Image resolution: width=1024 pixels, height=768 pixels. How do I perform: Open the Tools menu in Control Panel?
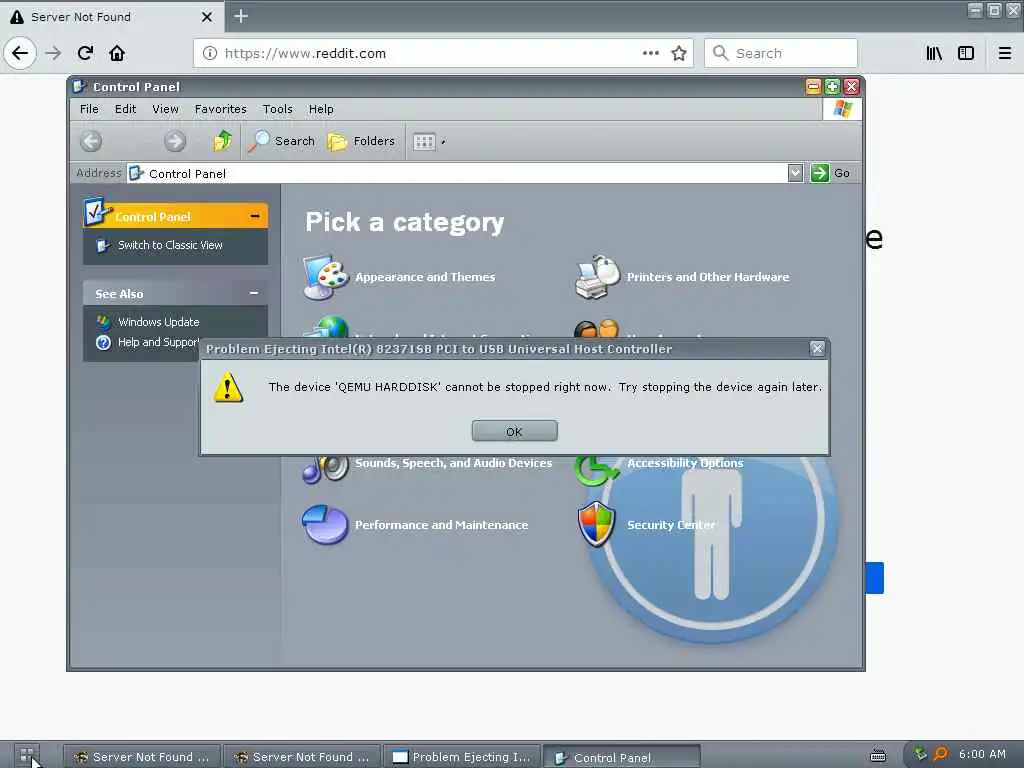[278, 109]
